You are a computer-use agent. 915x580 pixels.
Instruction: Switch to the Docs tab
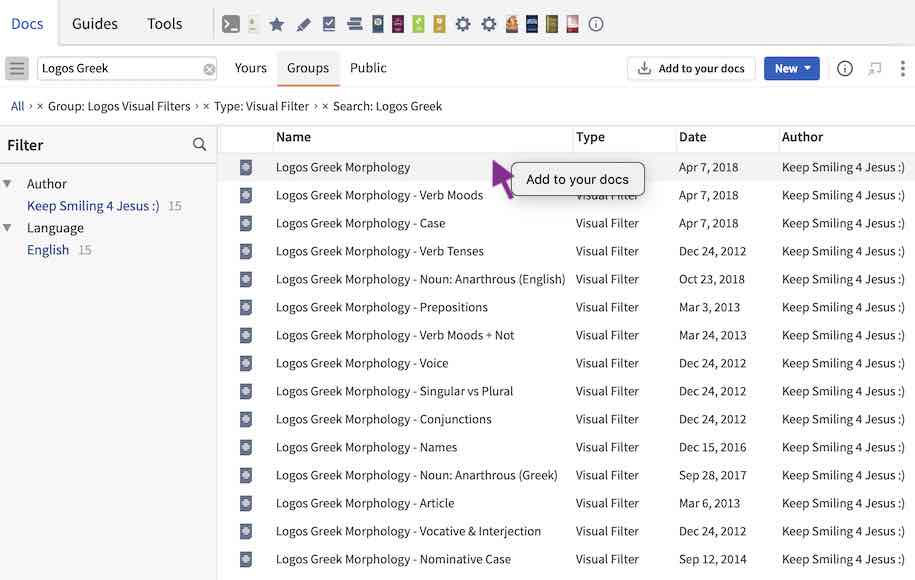(x=27, y=24)
